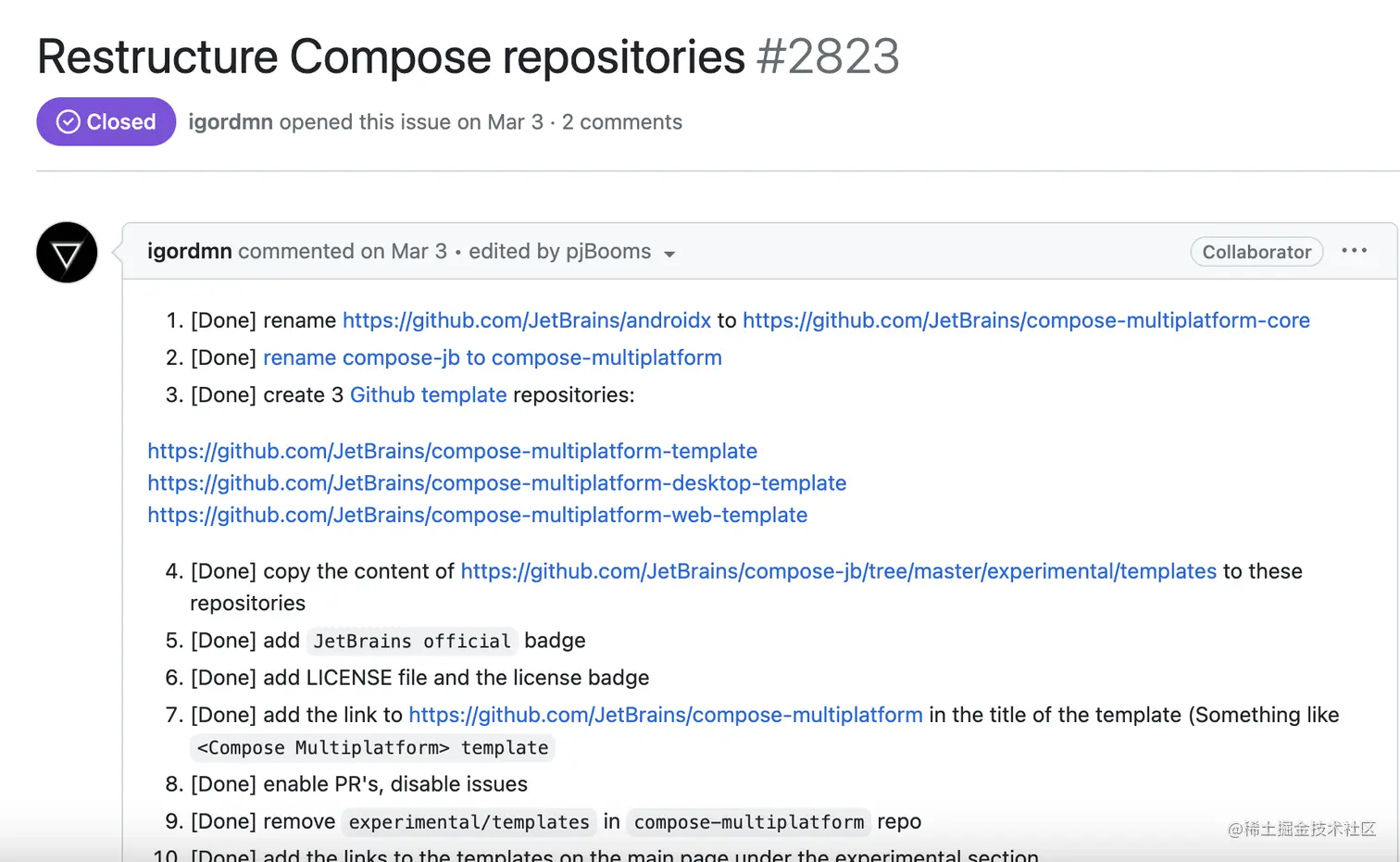Click the issue title text

391,56
